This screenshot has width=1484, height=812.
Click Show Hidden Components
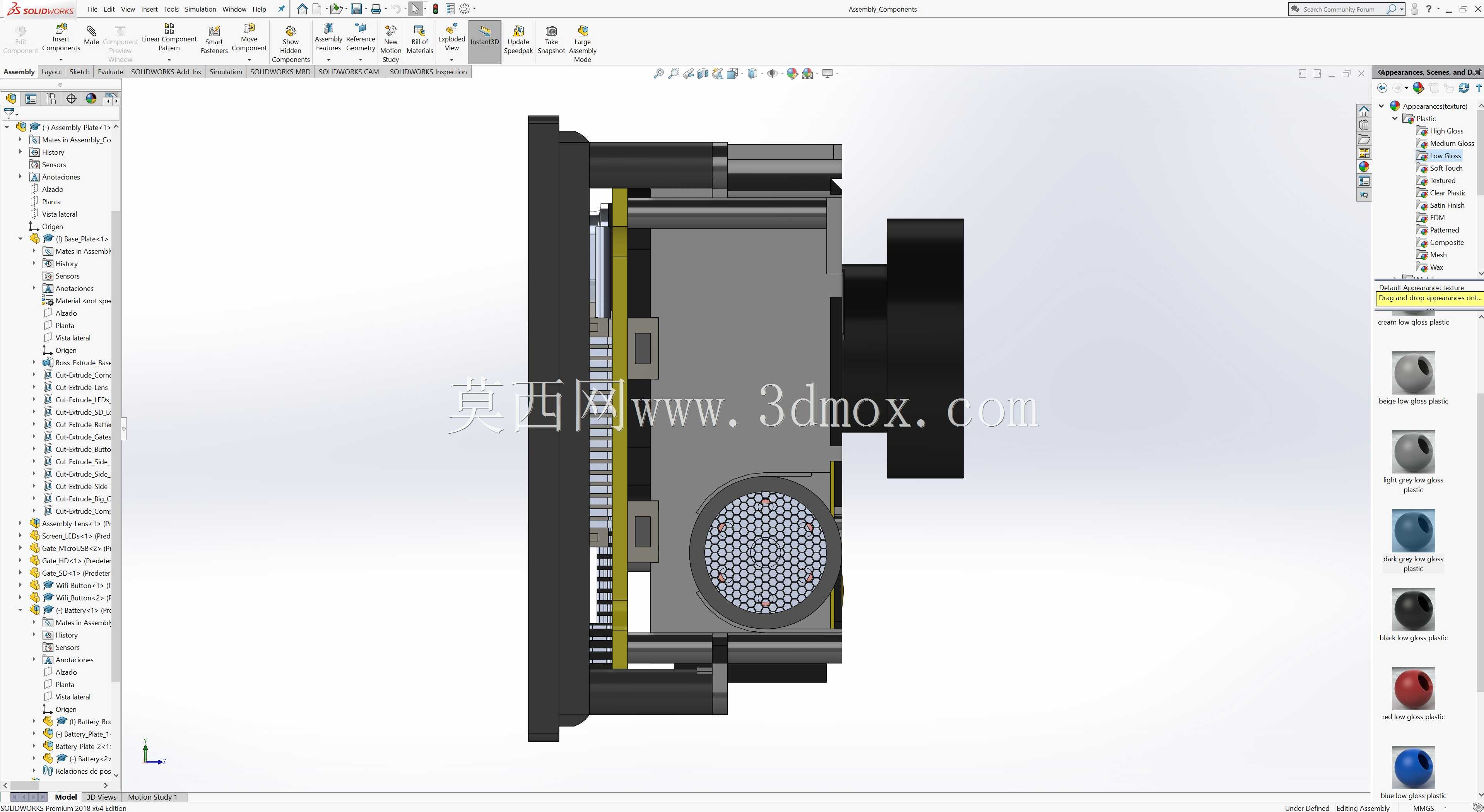coord(291,43)
